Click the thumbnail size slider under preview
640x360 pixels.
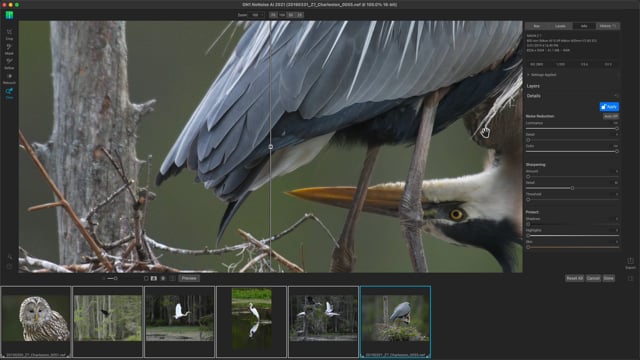(111, 278)
